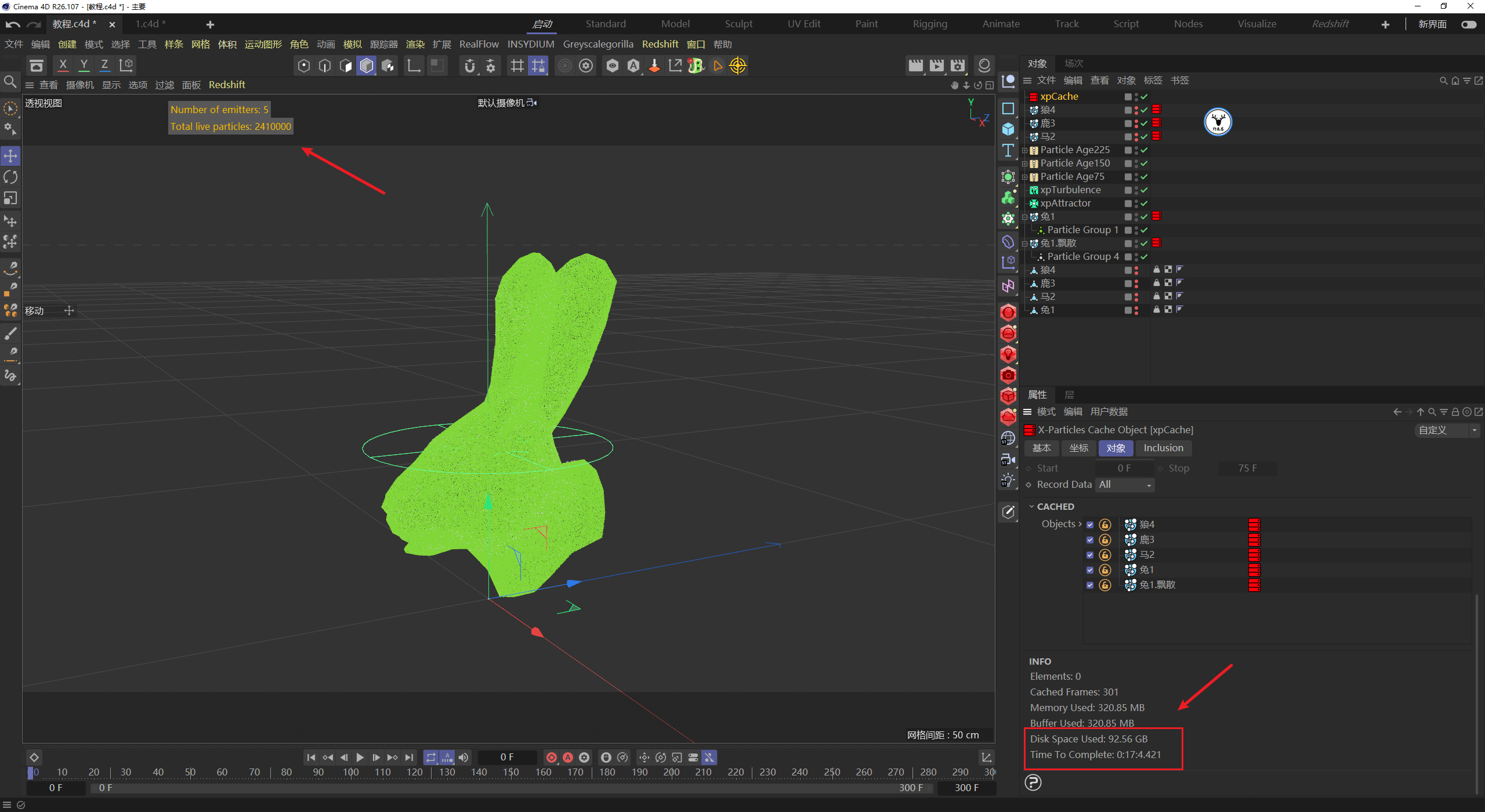Click the 基本 attribute tab button

click(1041, 448)
